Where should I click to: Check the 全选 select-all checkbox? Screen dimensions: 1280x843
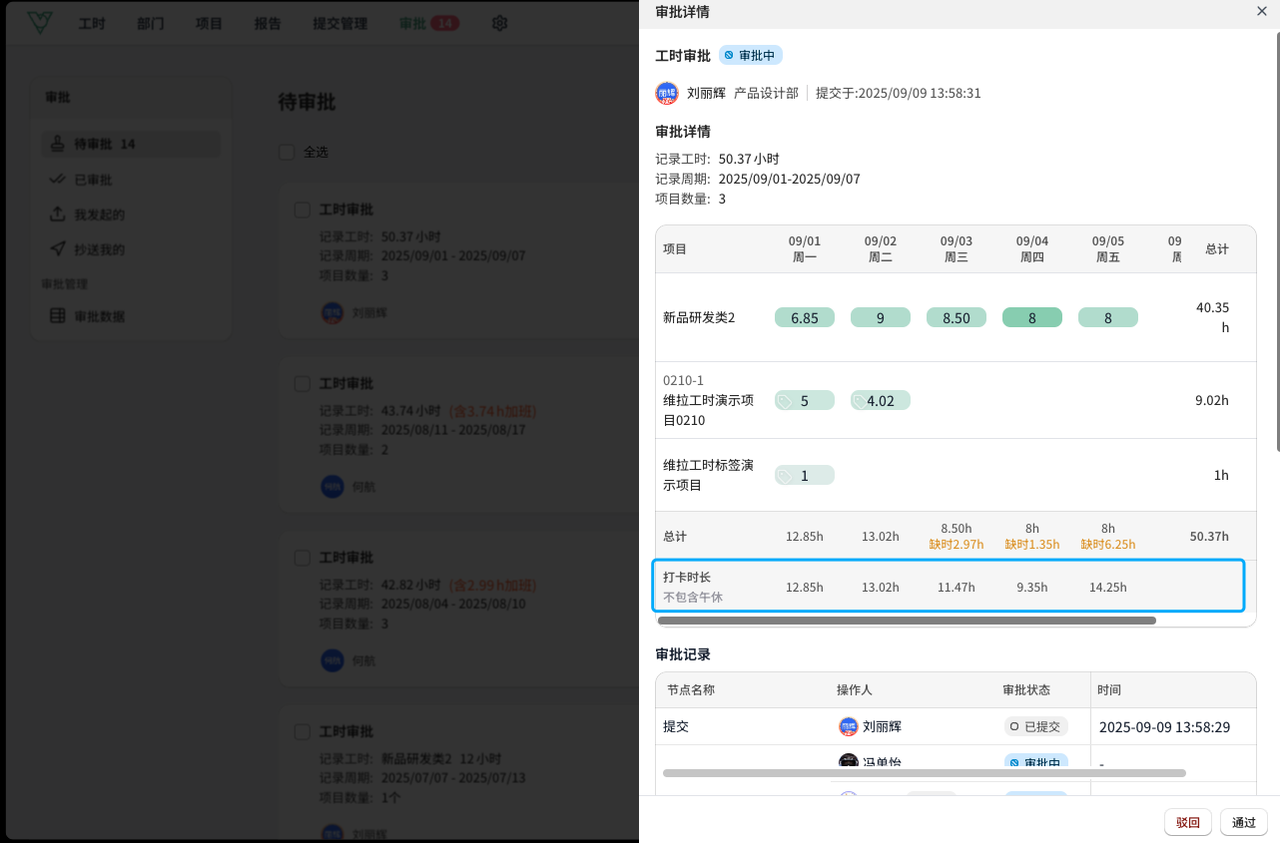[x=286, y=152]
